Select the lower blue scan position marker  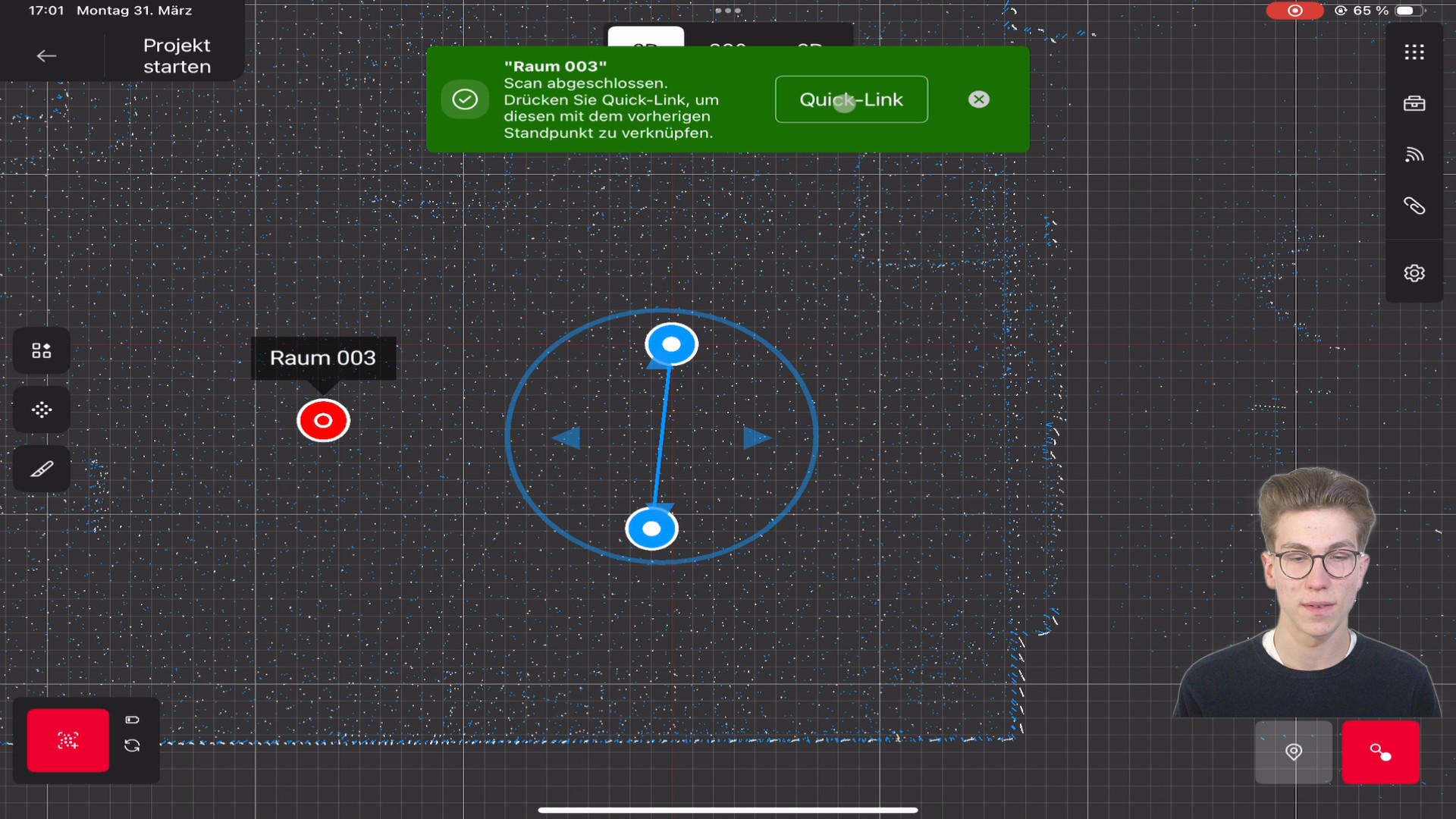click(651, 529)
